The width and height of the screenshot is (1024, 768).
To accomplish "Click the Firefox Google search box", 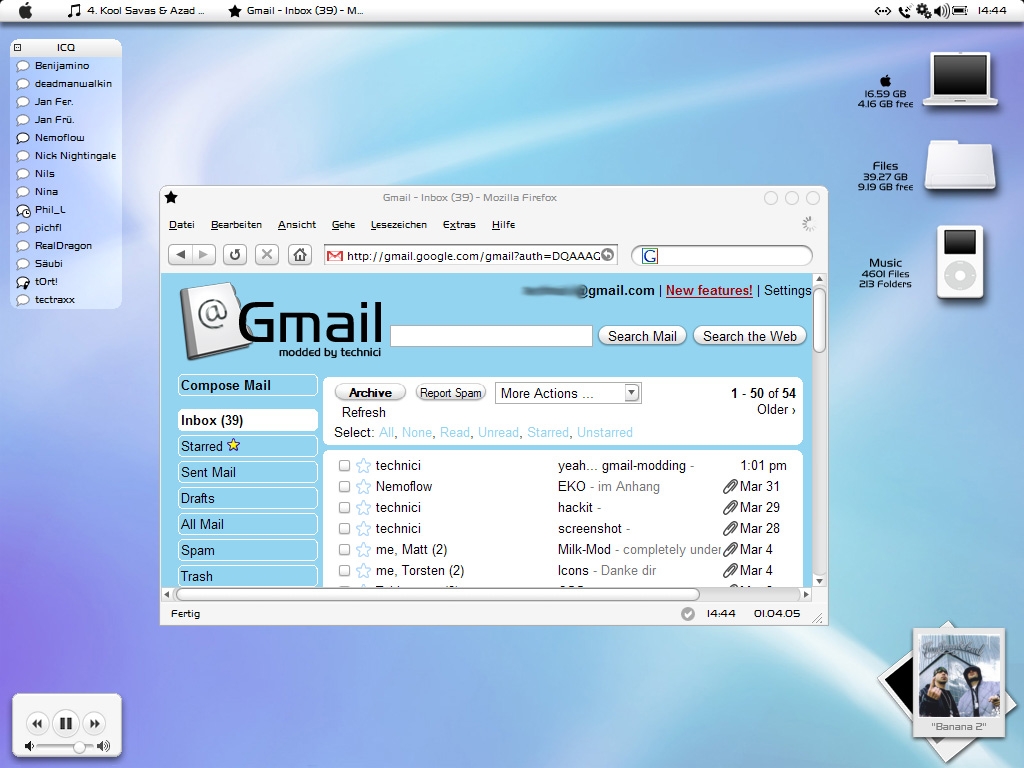I will (722, 255).
